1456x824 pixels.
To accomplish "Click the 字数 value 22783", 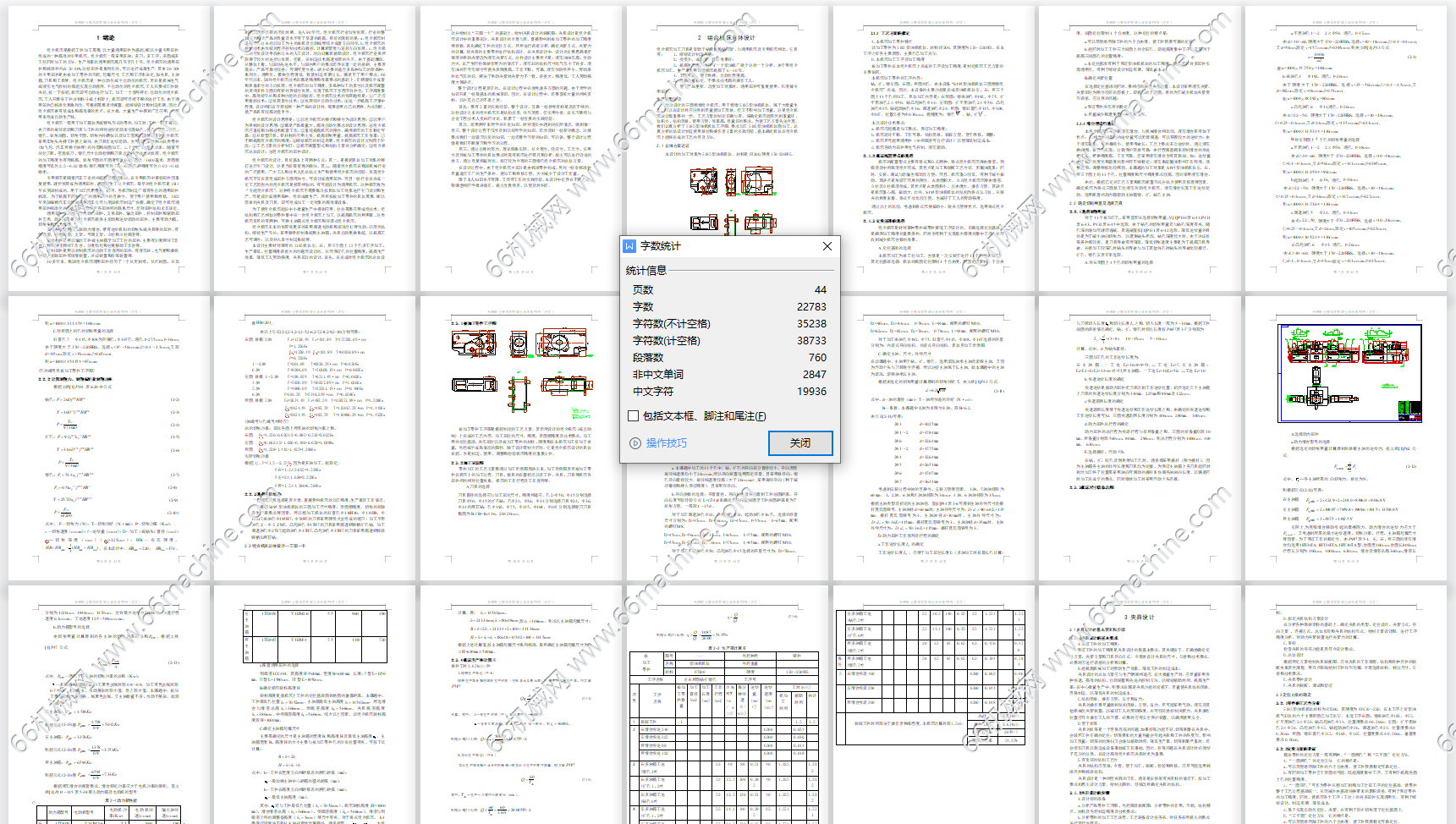I will [810, 307].
